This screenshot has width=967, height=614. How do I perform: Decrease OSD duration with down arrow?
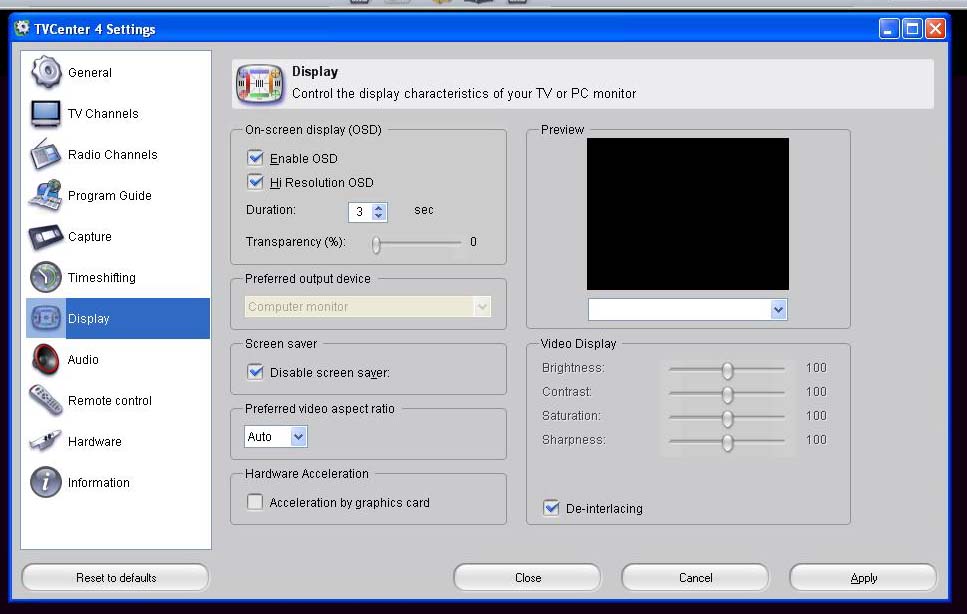point(379,216)
